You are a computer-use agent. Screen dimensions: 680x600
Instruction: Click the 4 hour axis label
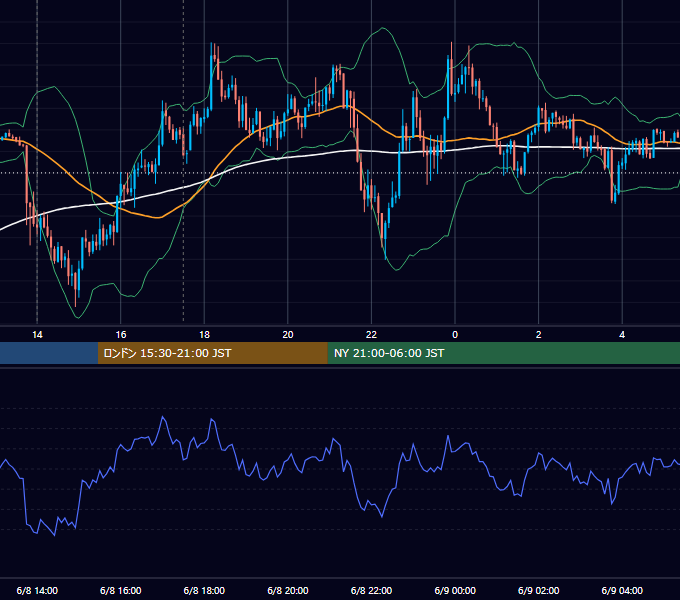[x=622, y=335]
